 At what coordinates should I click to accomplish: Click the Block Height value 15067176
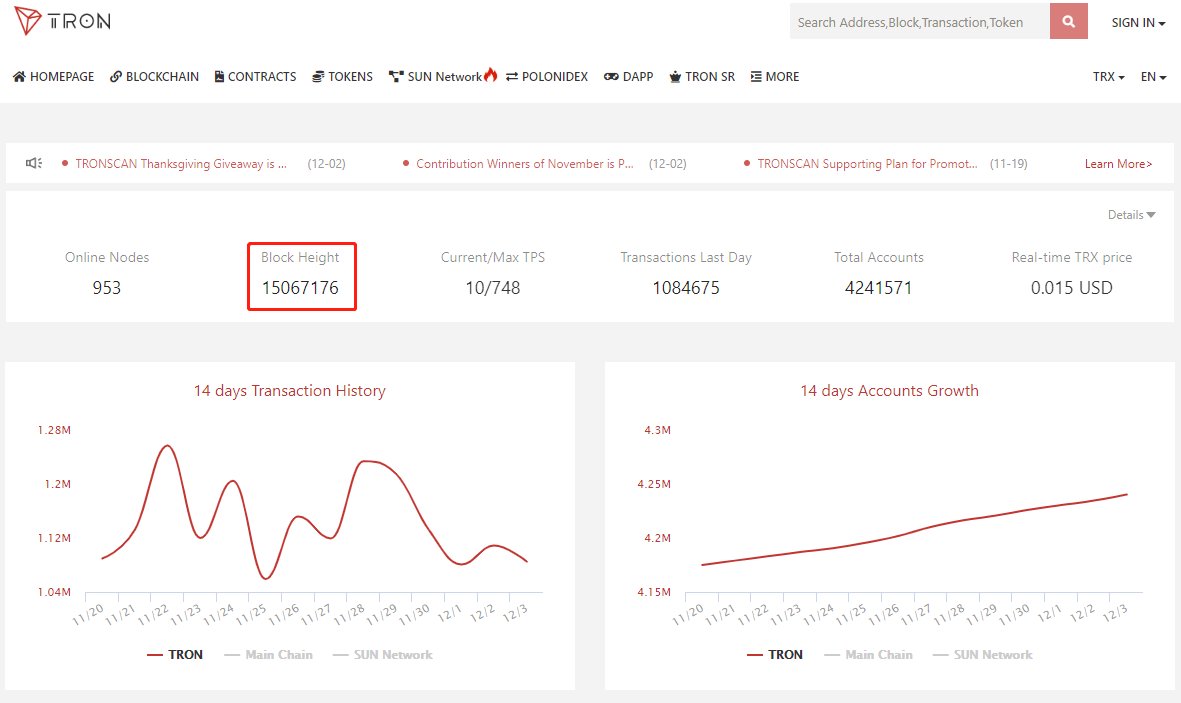pyautogui.click(x=300, y=288)
